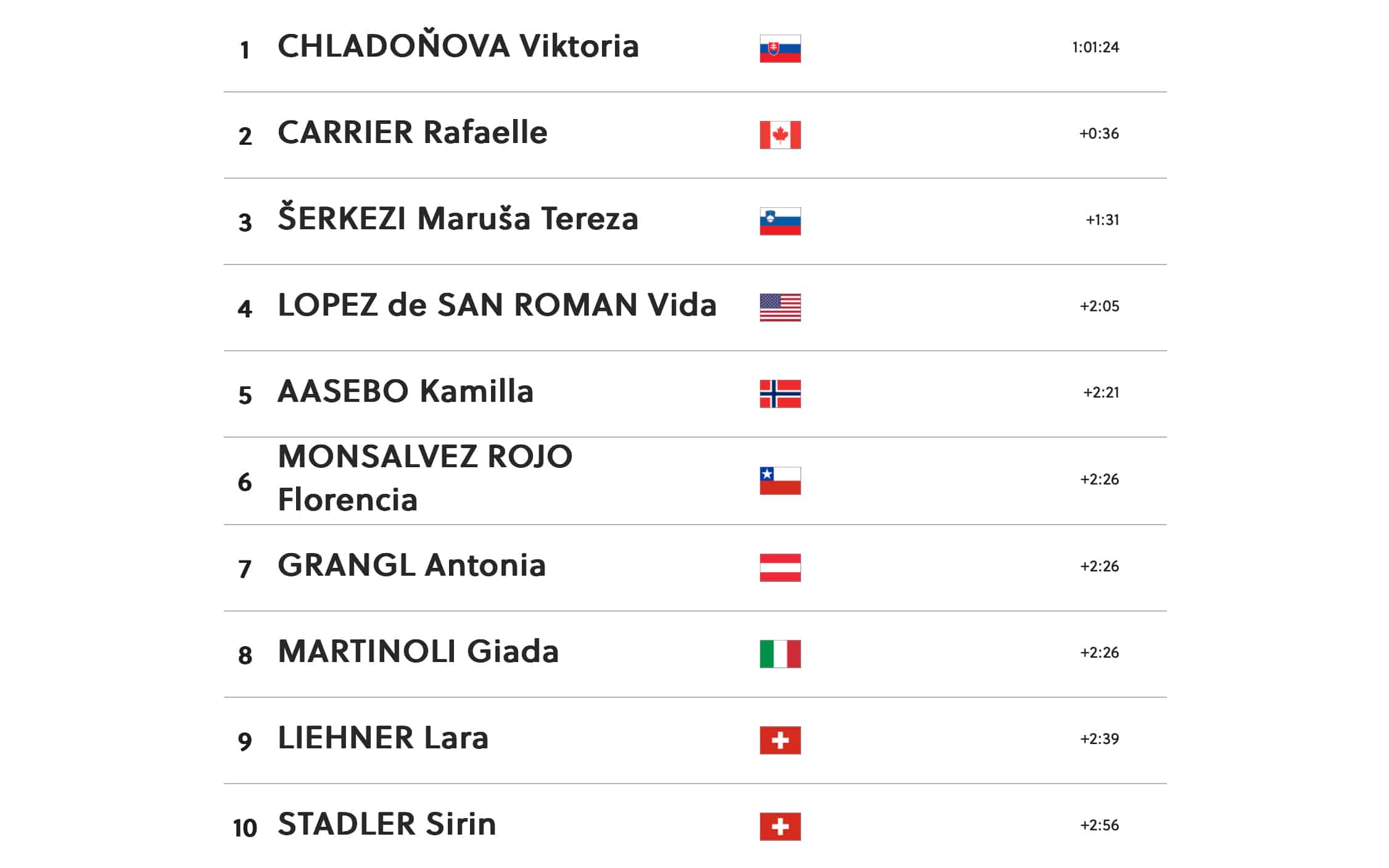
Task: Click the +2:56 time gap
Action: coord(1099,825)
